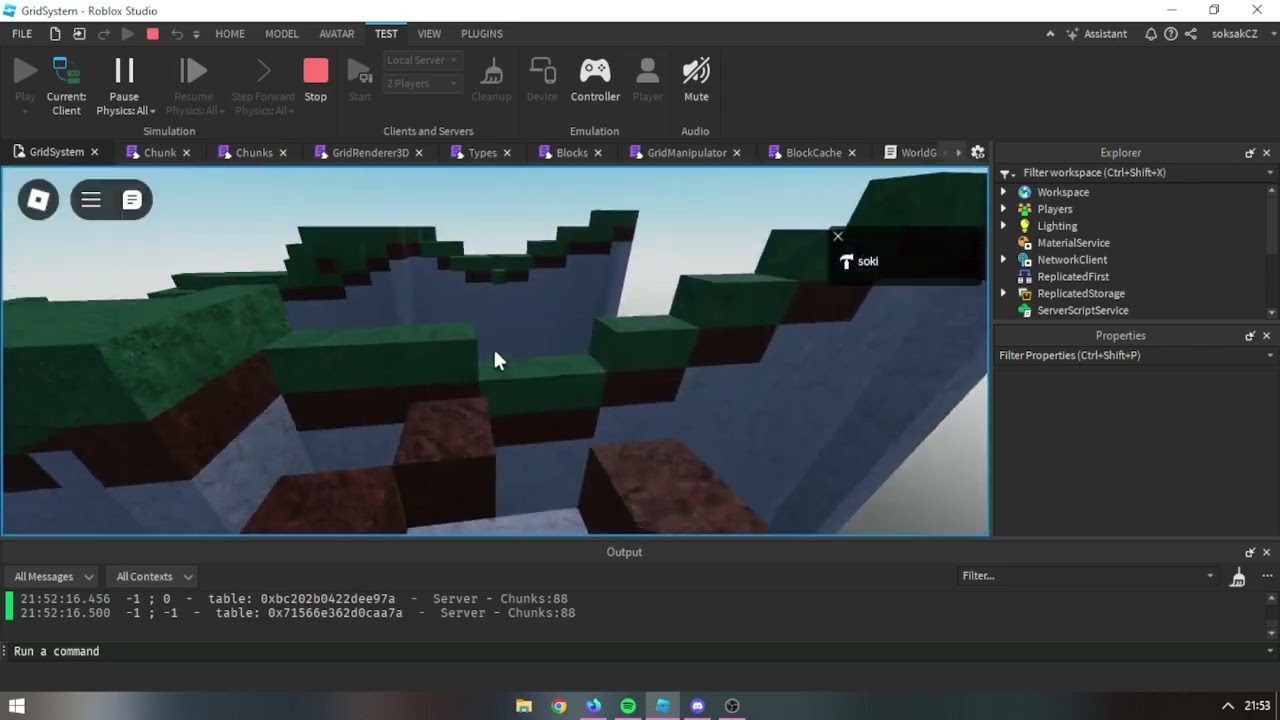1280x720 pixels.
Task: Switch to the HOME ribbon tab
Action: [x=230, y=34]
